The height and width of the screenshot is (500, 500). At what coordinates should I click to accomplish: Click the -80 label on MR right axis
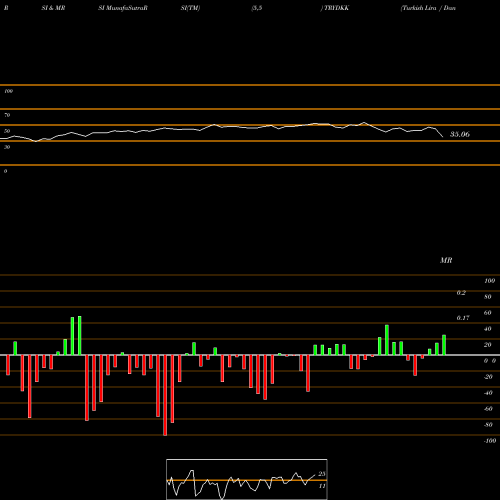(x=488, y=425)
